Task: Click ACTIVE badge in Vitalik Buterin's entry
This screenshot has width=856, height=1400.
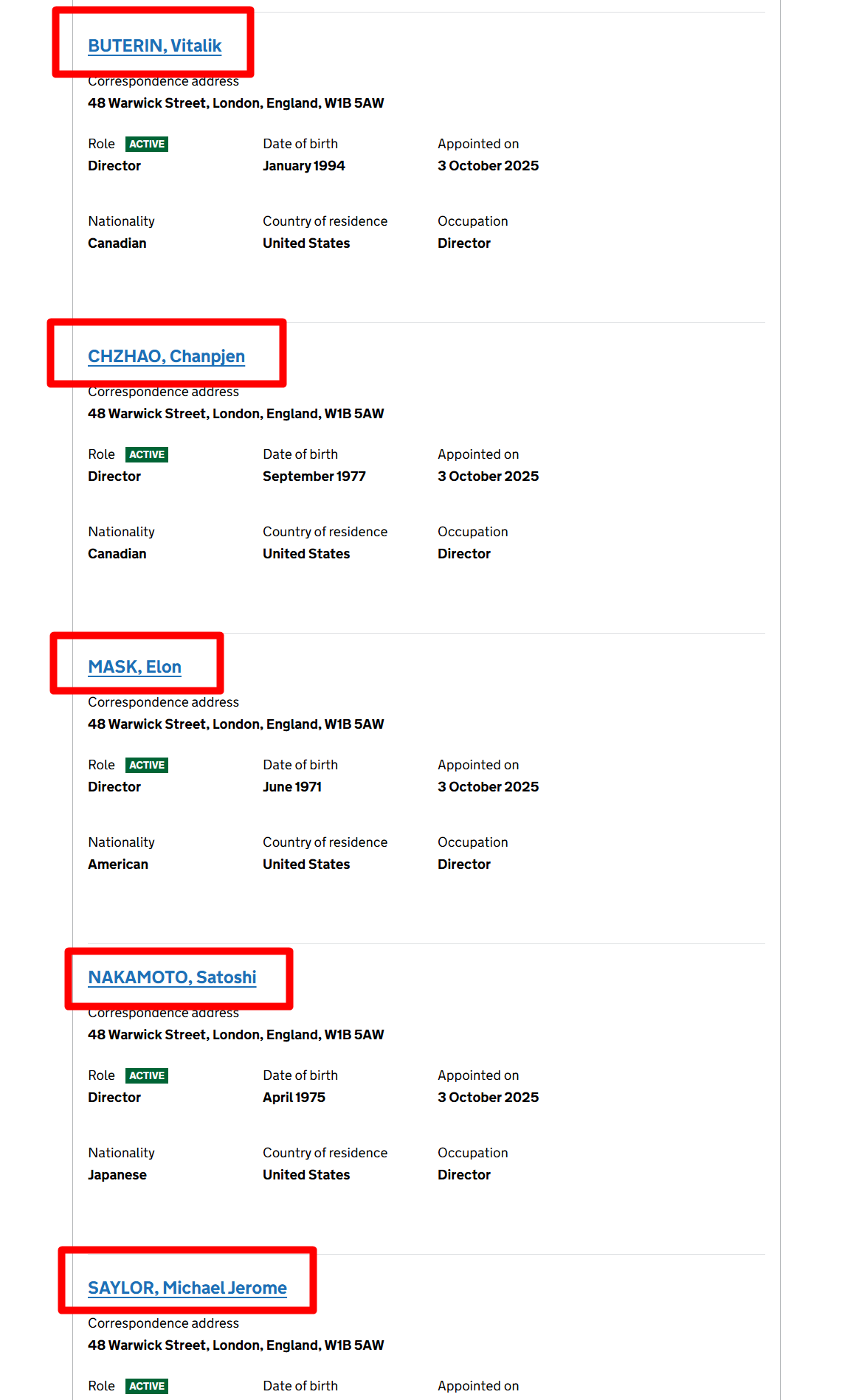Action: pyautogui.click(x=147, y=144)
